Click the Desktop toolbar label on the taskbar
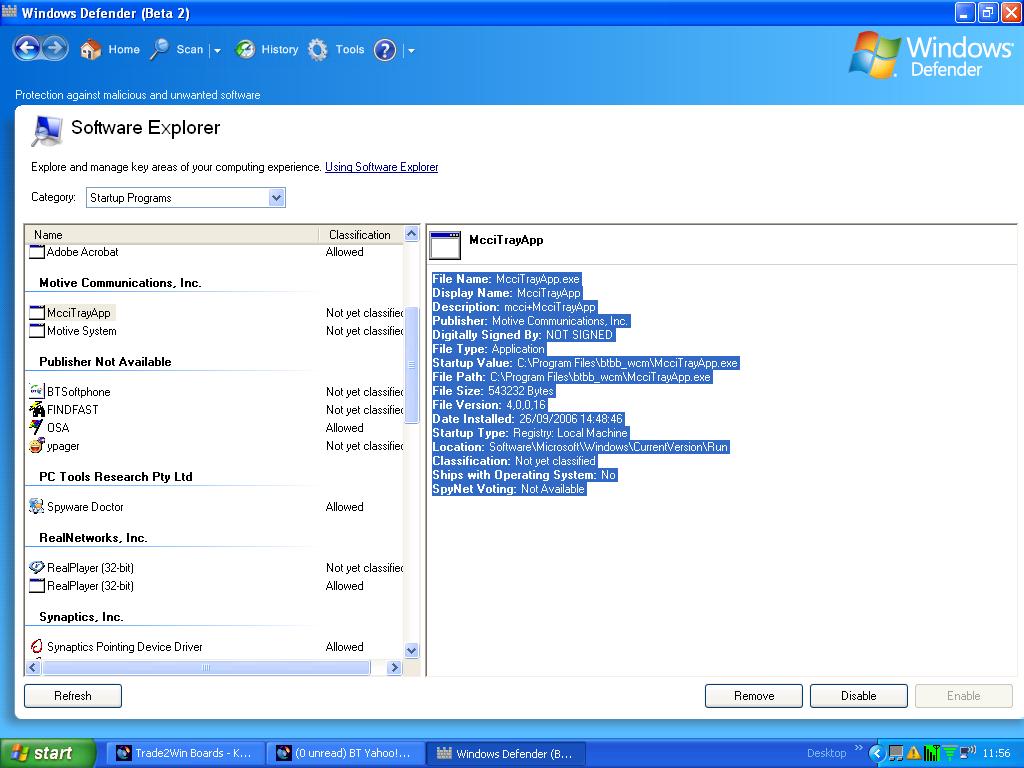1024x768 pixels. point(826,754)
